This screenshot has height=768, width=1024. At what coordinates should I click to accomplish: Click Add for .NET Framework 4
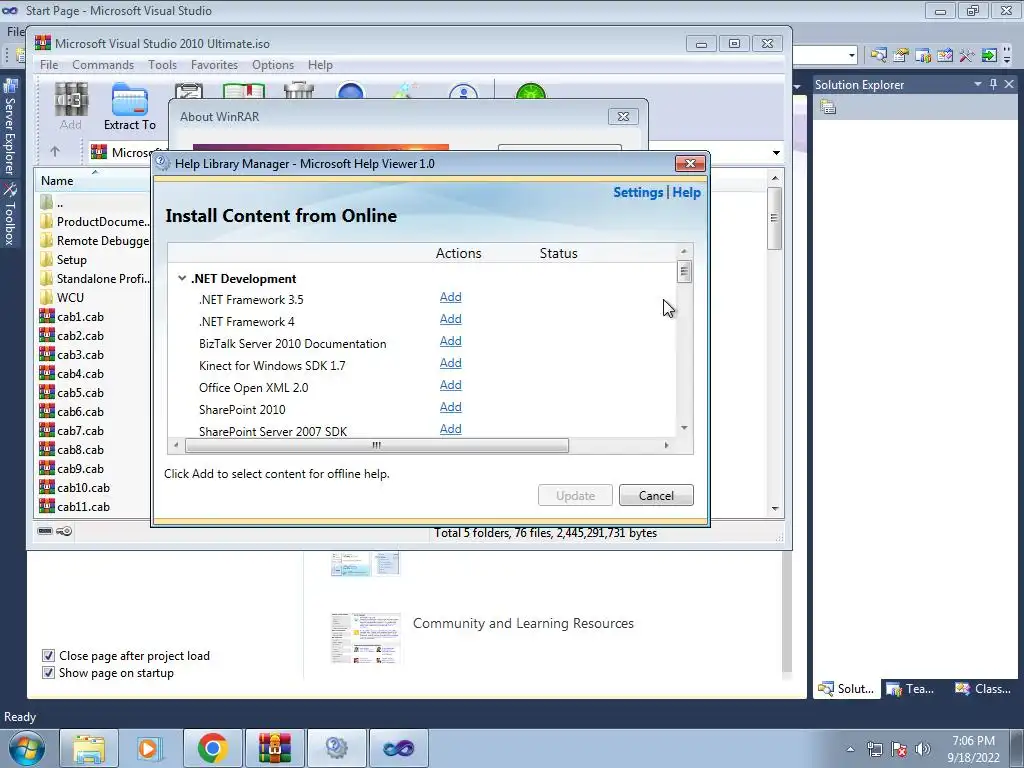click(451, 319)
